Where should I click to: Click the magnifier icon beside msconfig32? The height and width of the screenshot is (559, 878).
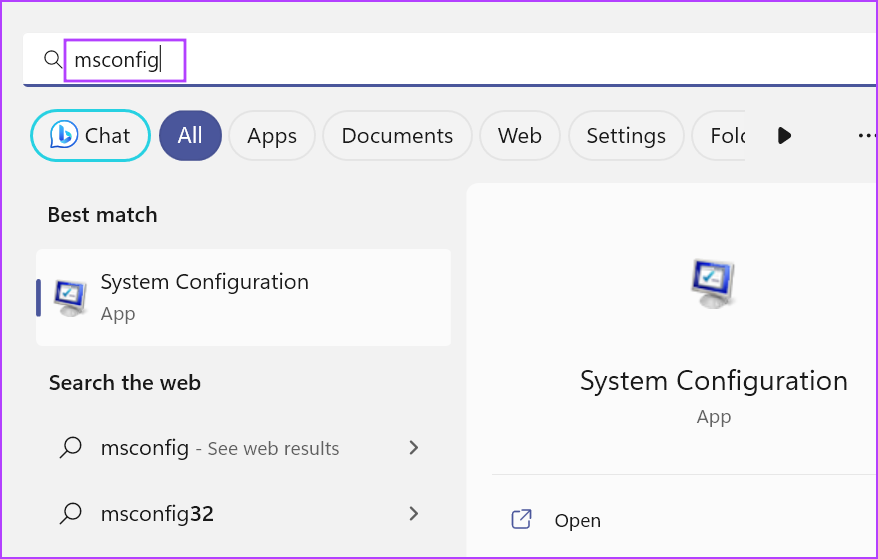71,513
